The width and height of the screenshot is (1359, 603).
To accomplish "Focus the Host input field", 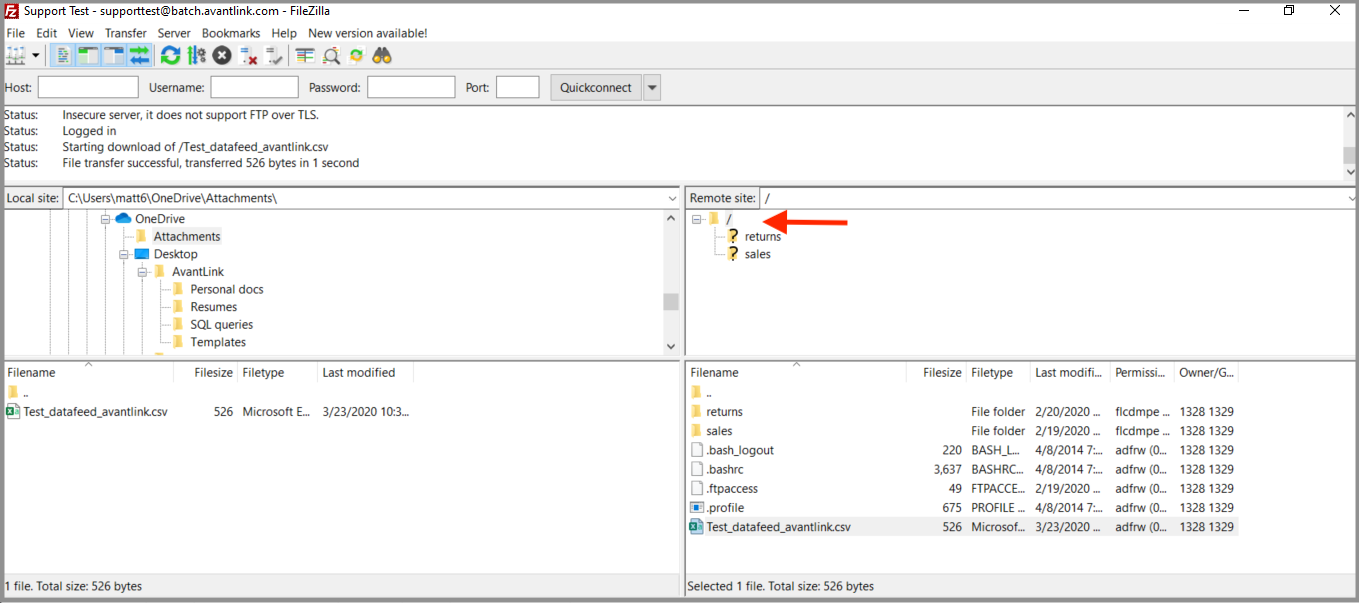I will 88,87.
